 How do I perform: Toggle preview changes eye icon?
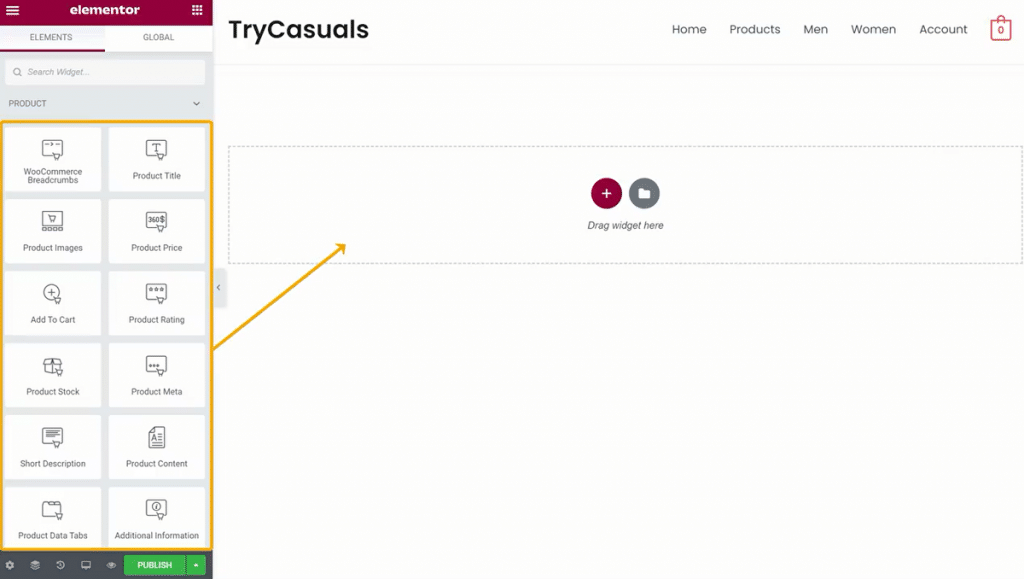[x=111, y=565]
